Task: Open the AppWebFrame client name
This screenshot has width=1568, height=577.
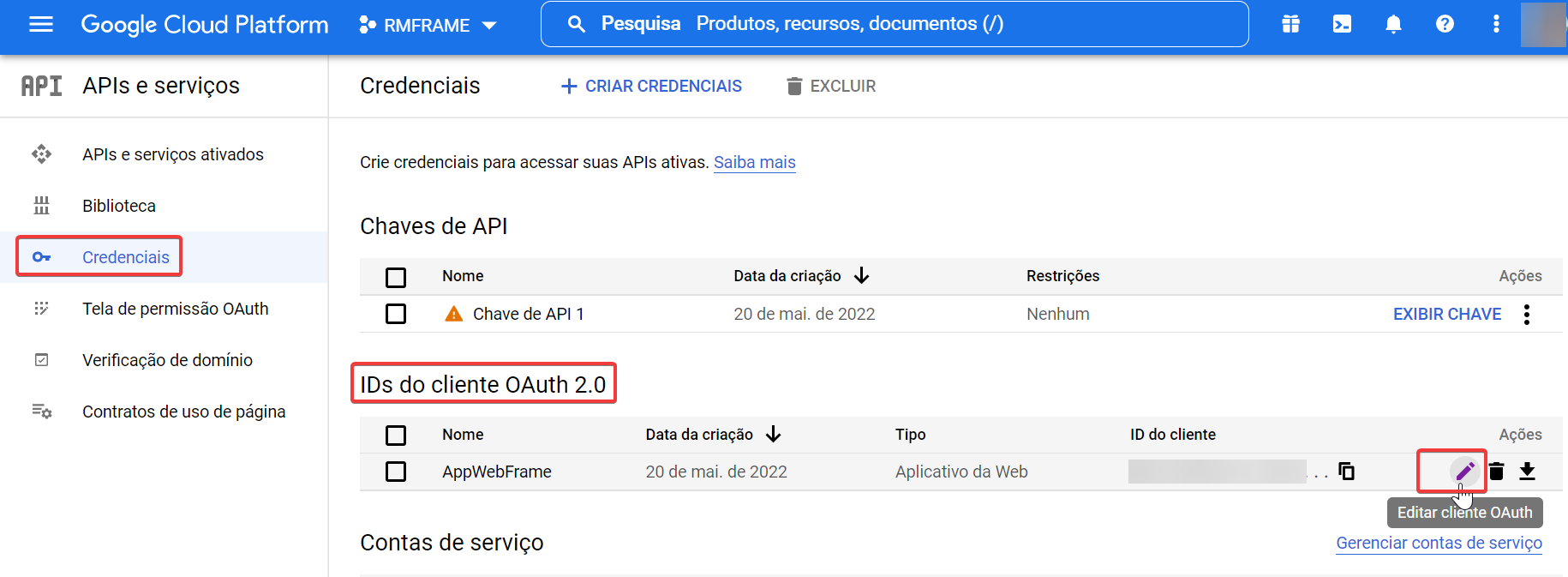Action: point(497,472)
